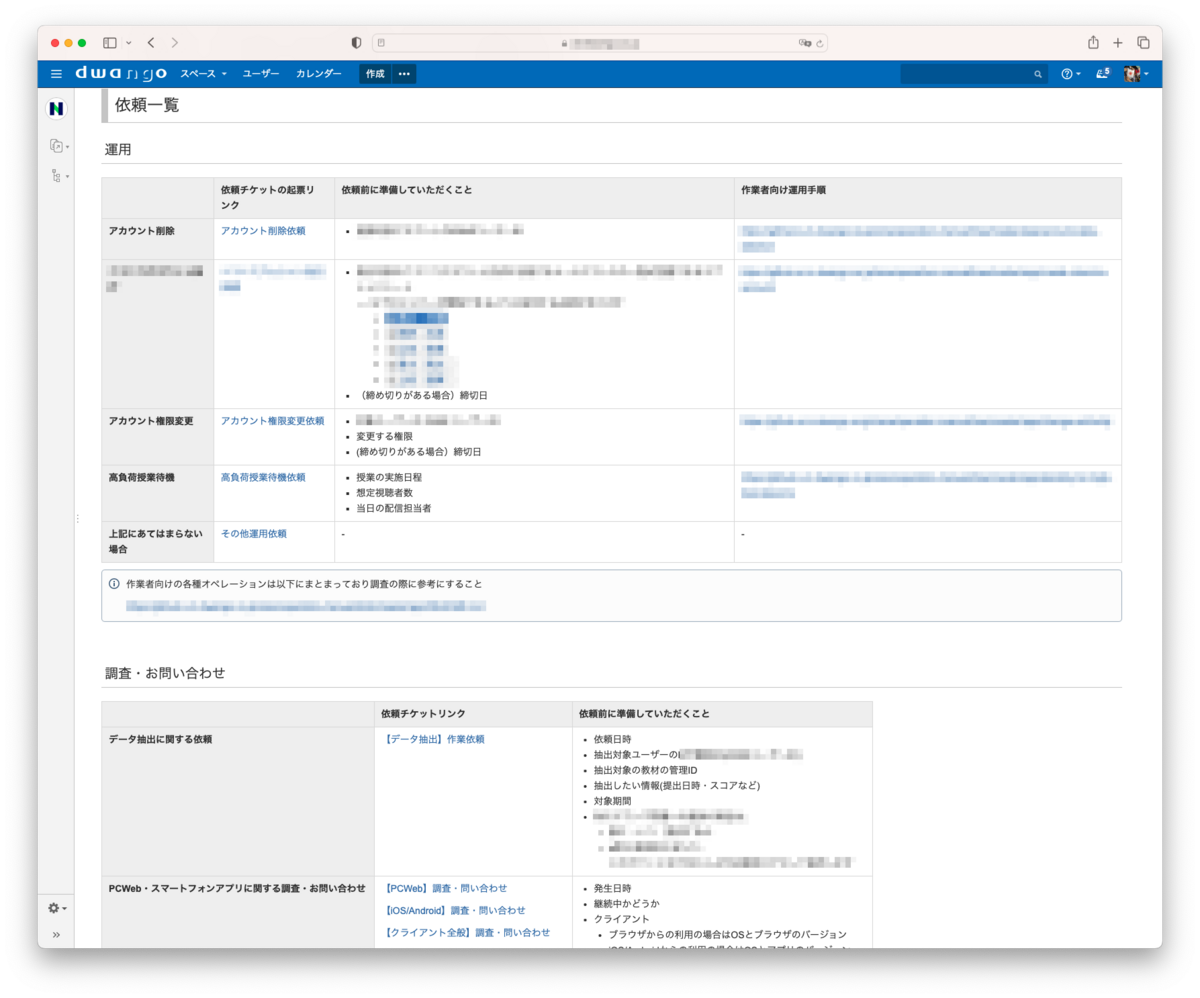Open the スペース dropdown menu

point(203,74)
